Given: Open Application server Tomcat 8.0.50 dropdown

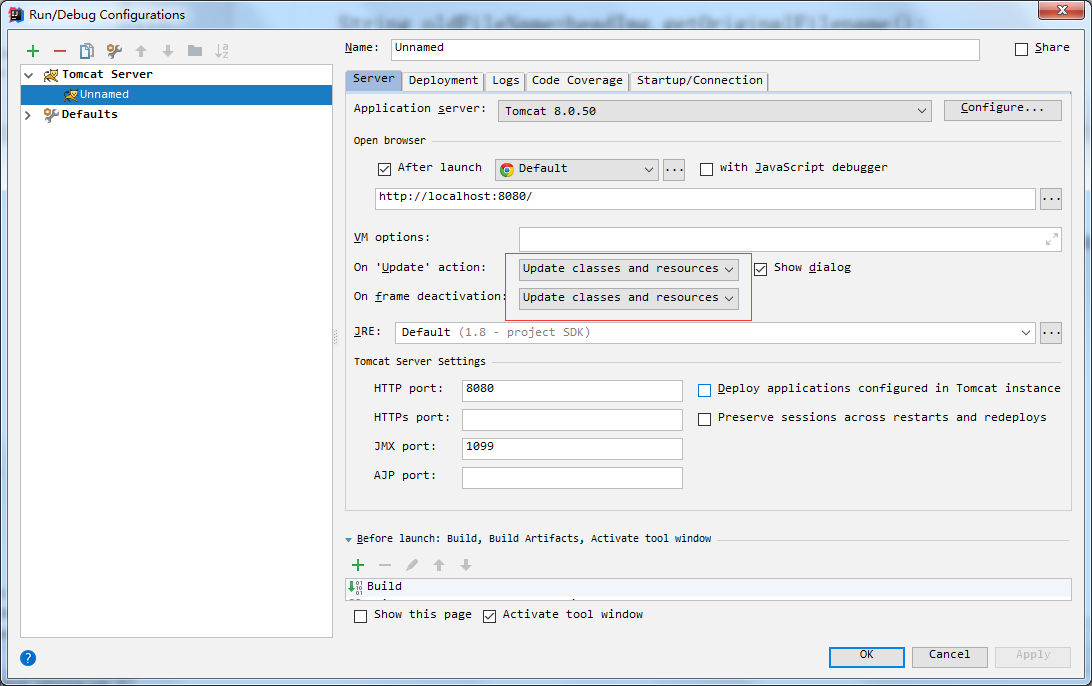Looking at the screenshot, I should pos(715,111).
